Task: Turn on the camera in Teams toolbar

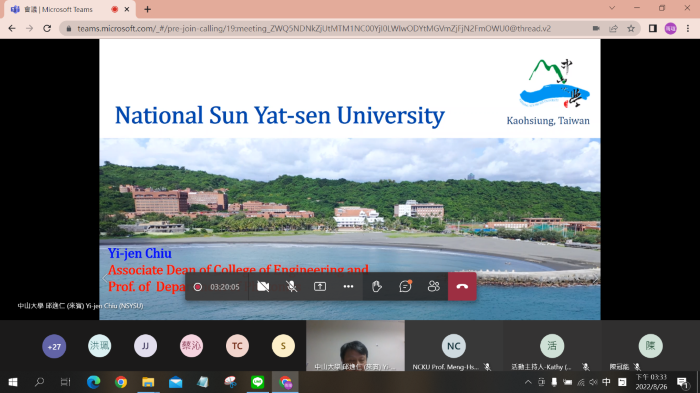Action: tap(263, 286)
